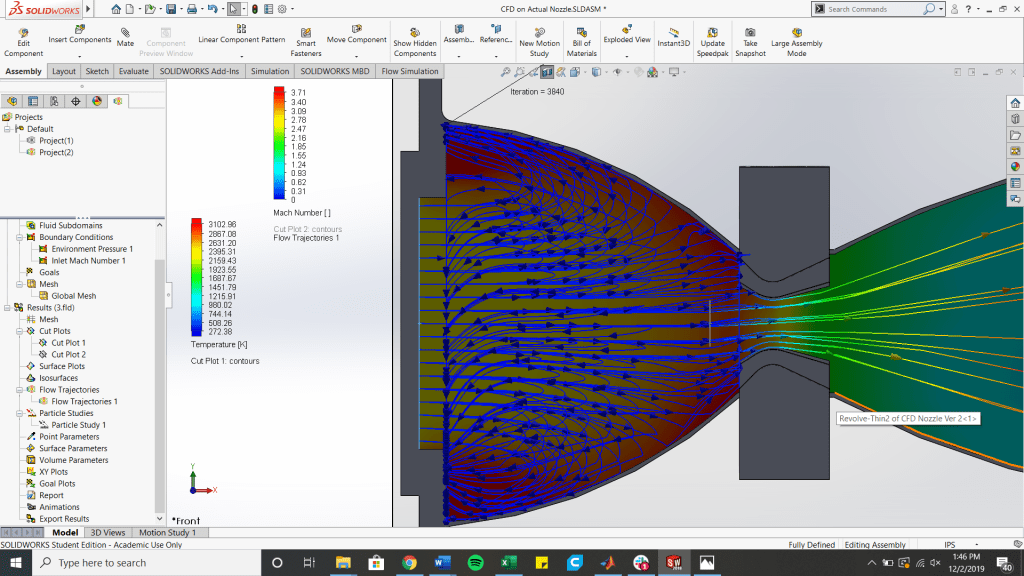
Task: Enable Large Assembly Mode
Action: click(796, 31)
